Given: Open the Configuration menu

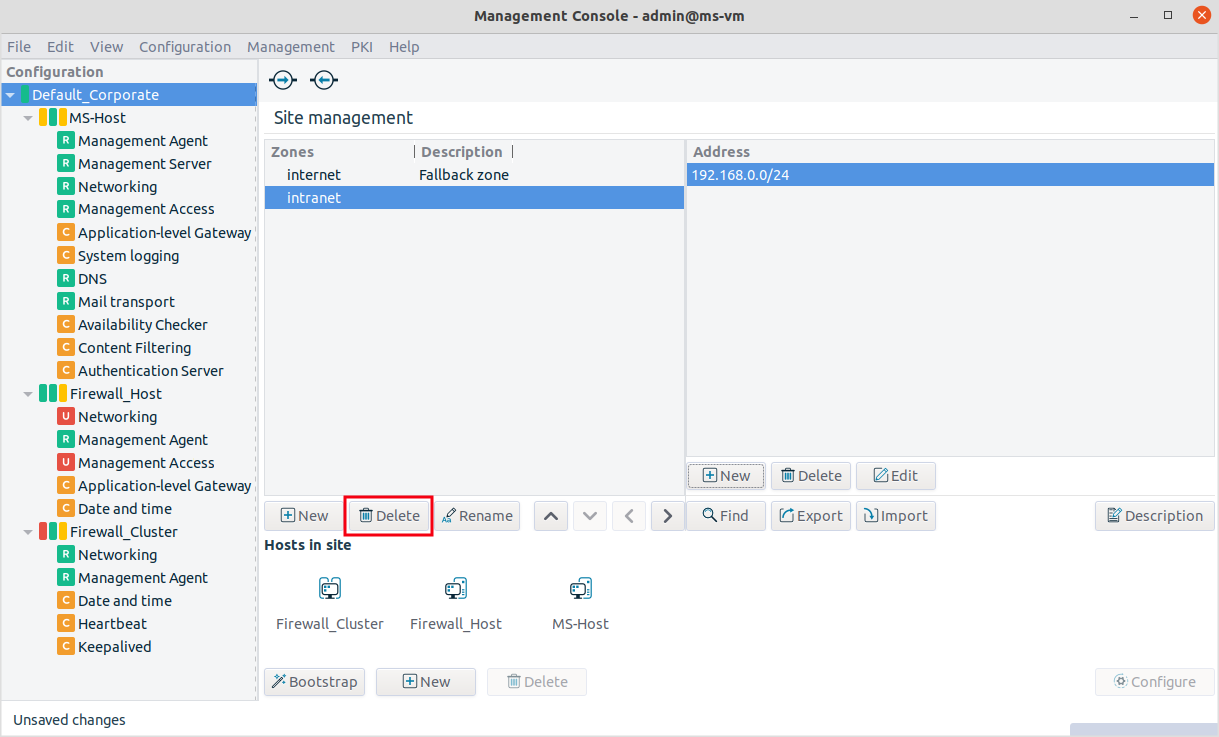Looking at the screenshot, I should point(185,46).
